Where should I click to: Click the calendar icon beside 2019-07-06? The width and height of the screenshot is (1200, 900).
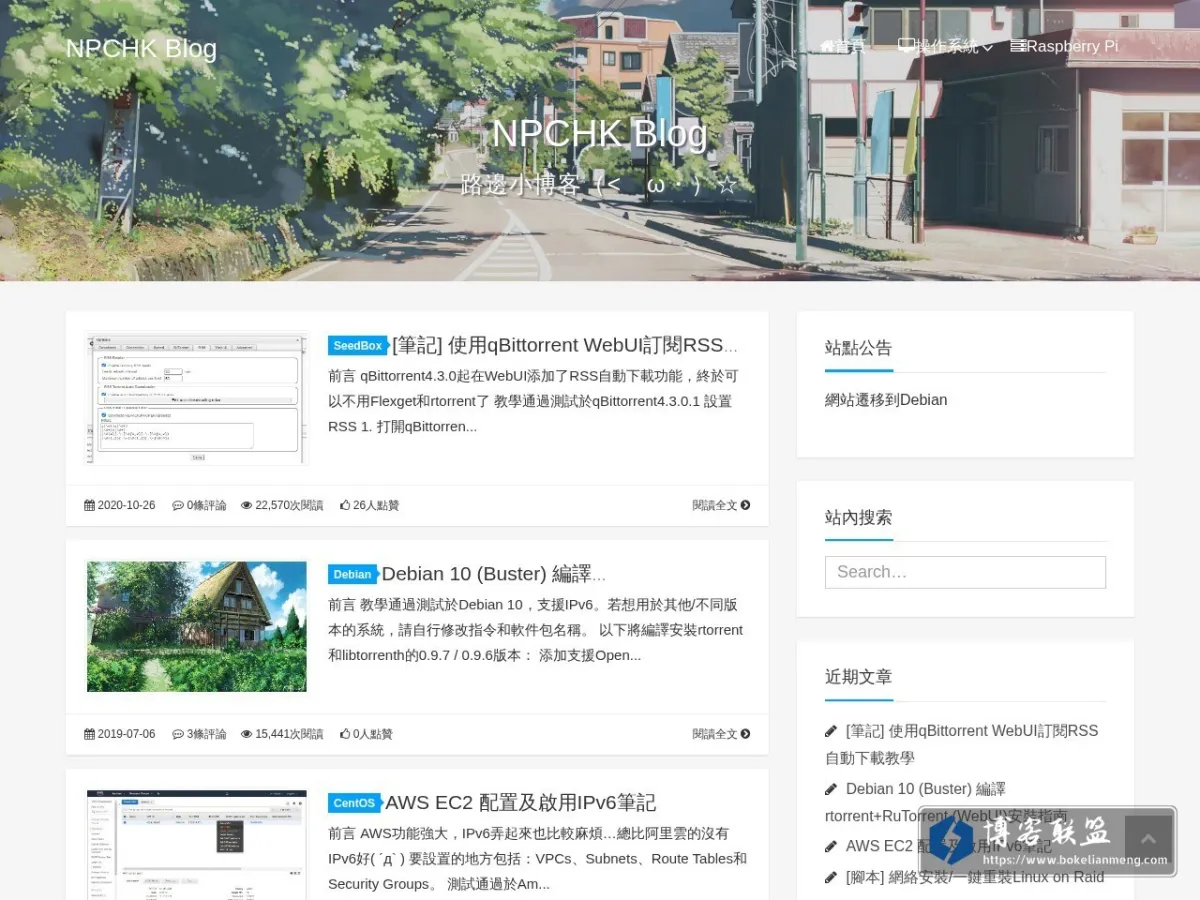pos(89,734)
